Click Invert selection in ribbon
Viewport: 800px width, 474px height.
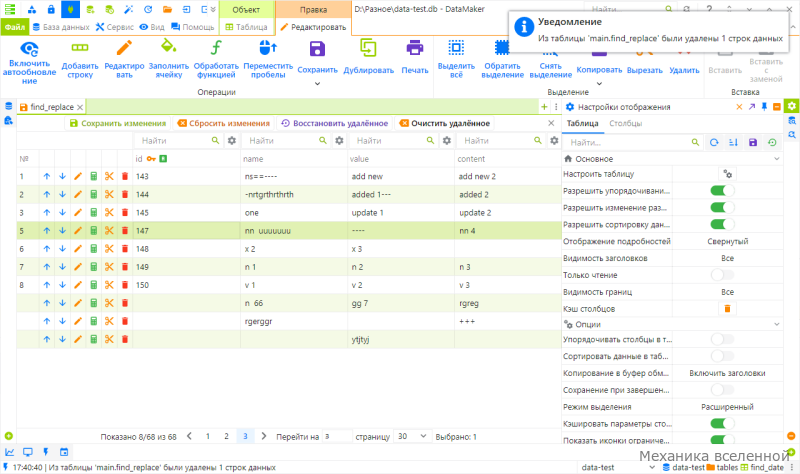point(502,60)
